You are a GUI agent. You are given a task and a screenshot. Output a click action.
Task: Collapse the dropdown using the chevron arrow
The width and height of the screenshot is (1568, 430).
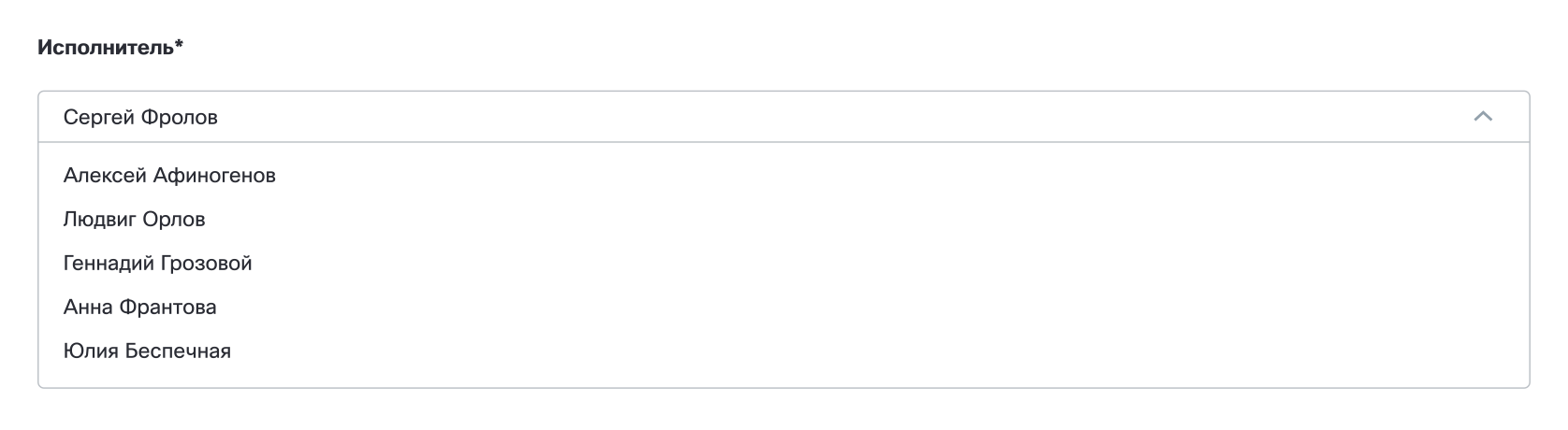(1483, 117)
